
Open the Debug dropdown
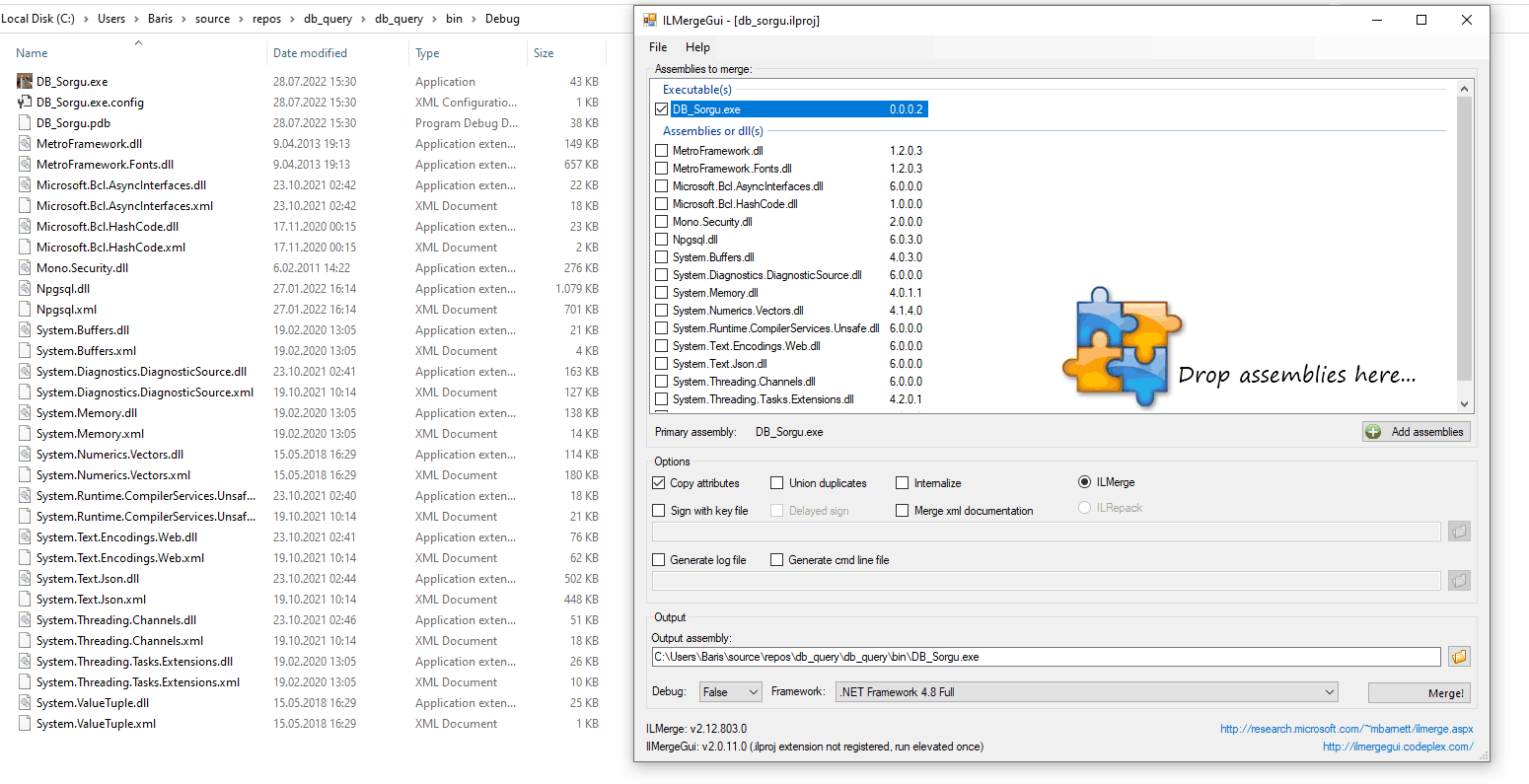click(731, 692)
